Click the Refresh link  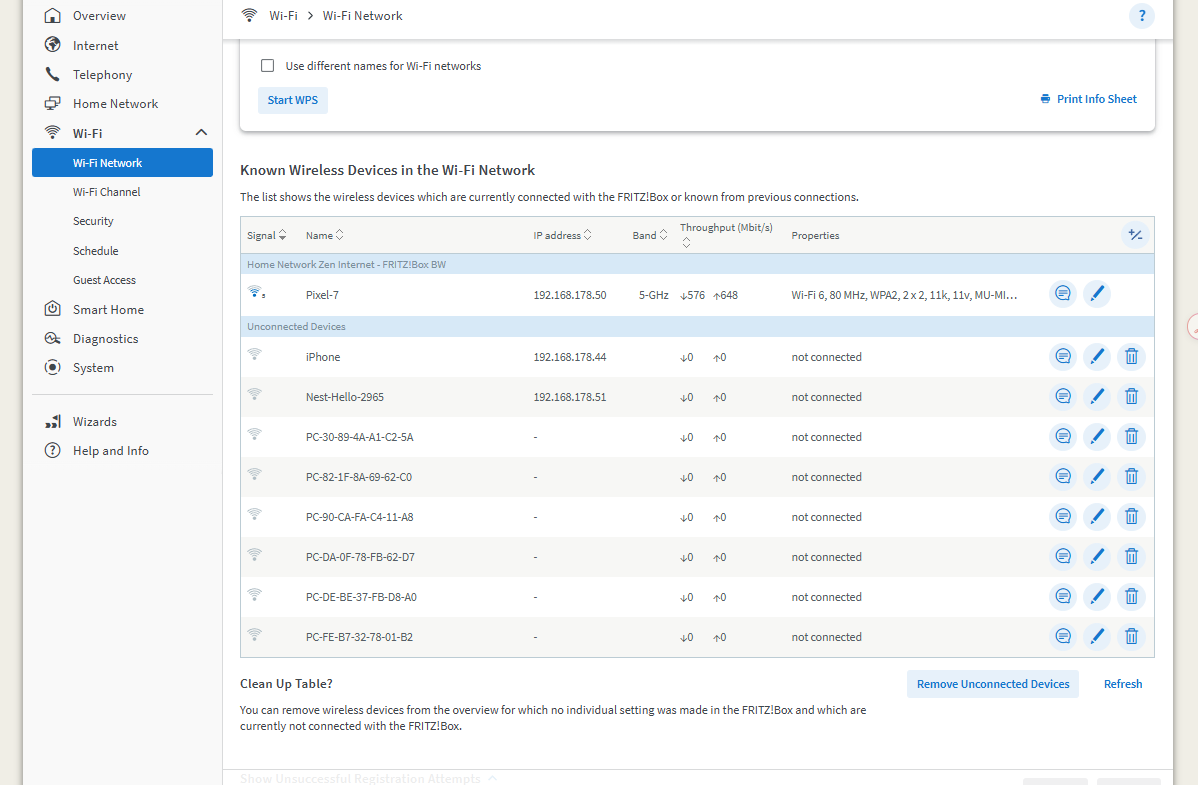click(x=1122, y=684)
